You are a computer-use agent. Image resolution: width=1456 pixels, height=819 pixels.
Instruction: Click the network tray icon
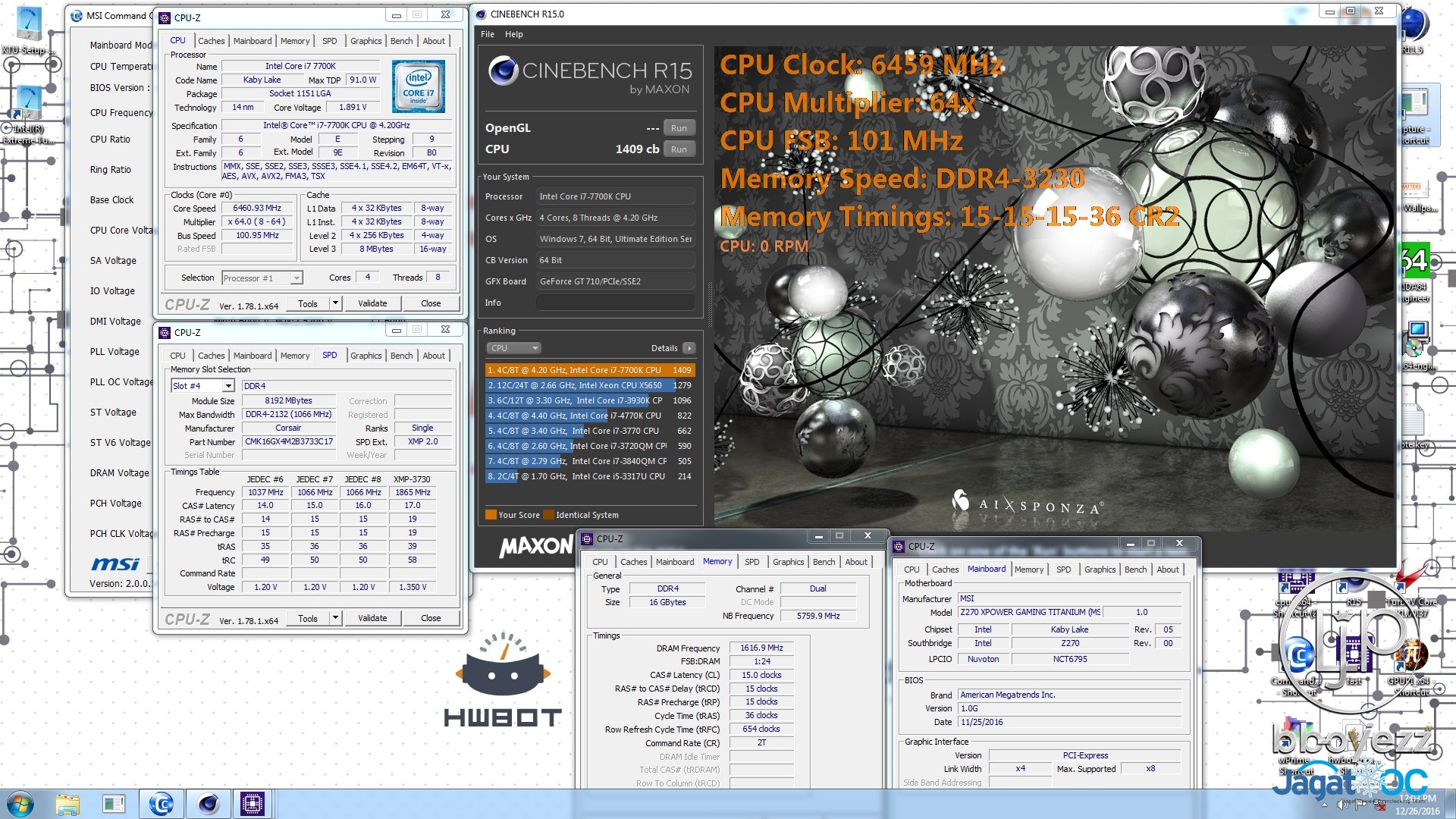[x=1378, y=805]
